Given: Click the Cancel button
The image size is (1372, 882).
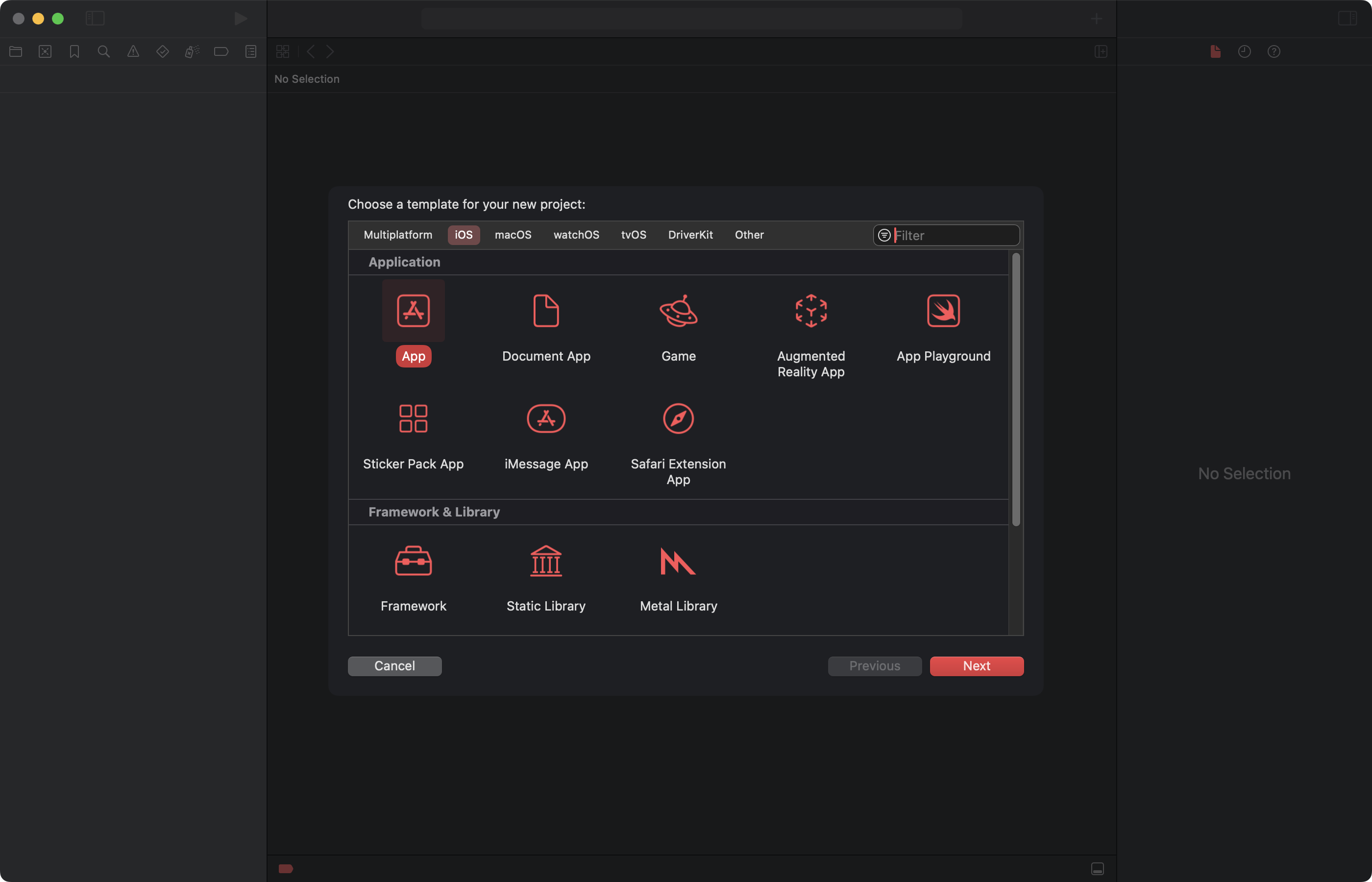Looking at the screenshot, I should [394, 665].
